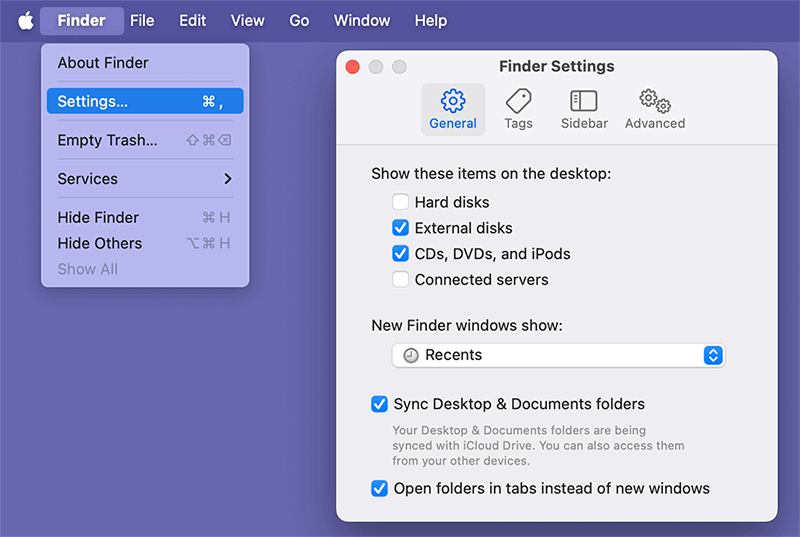Uncheck External disks checkbox
This screenshot has width=800, height=537.
(401, 227)
